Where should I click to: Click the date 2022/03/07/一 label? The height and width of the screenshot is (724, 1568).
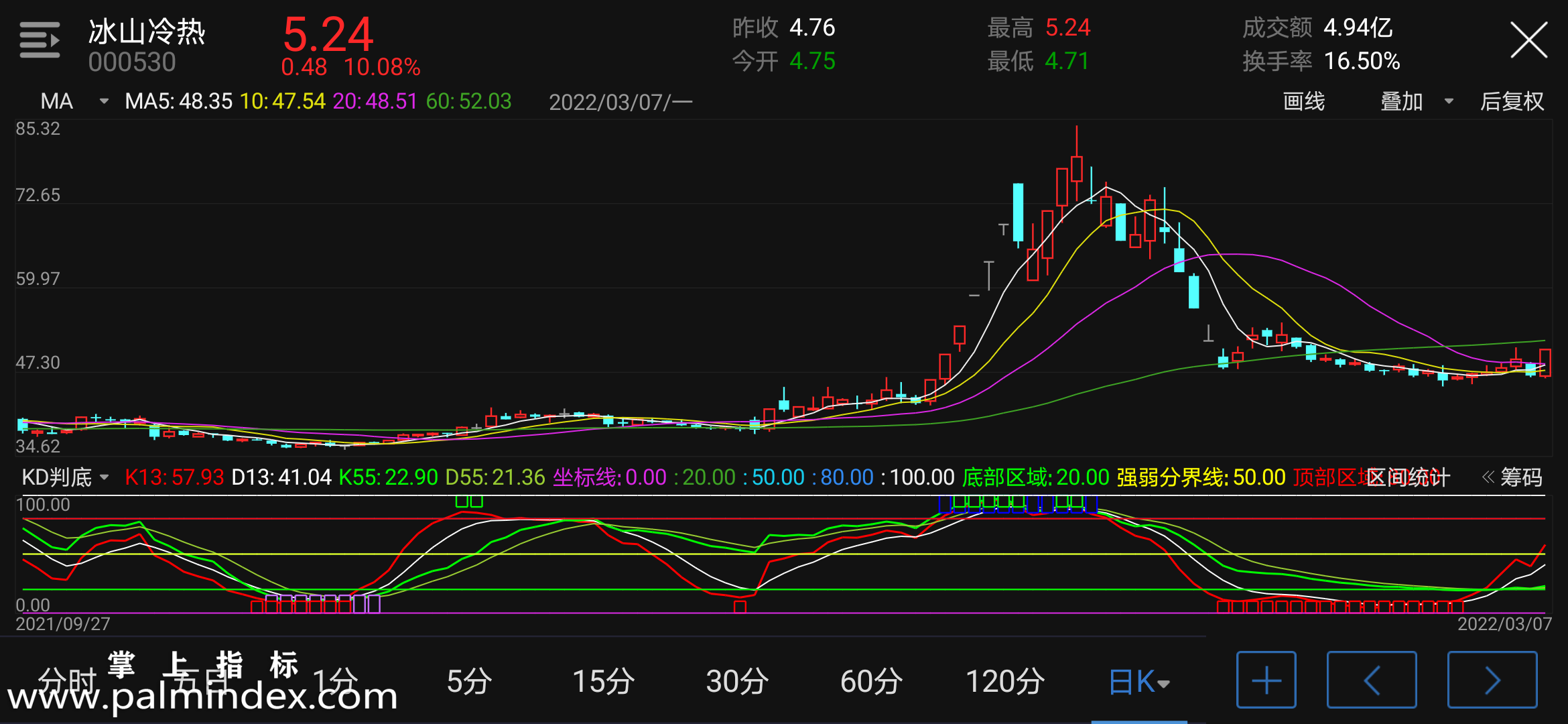(620, 102)
